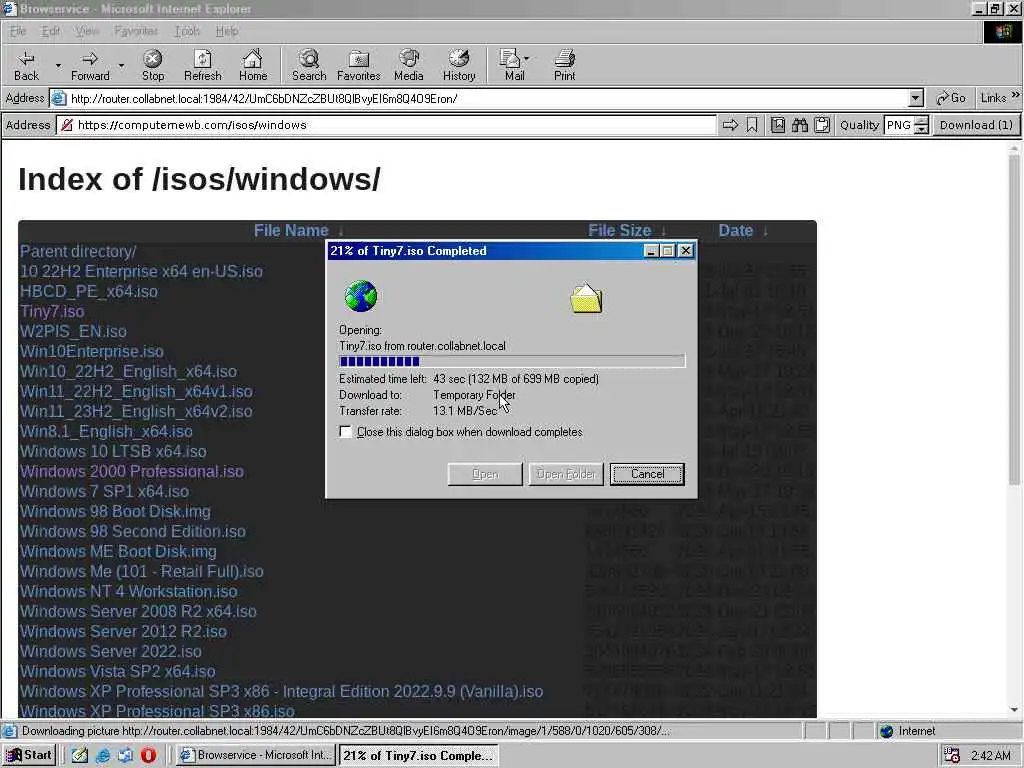Open the Parent directory link
This screenshot has height=768, width=1024.
78,251
